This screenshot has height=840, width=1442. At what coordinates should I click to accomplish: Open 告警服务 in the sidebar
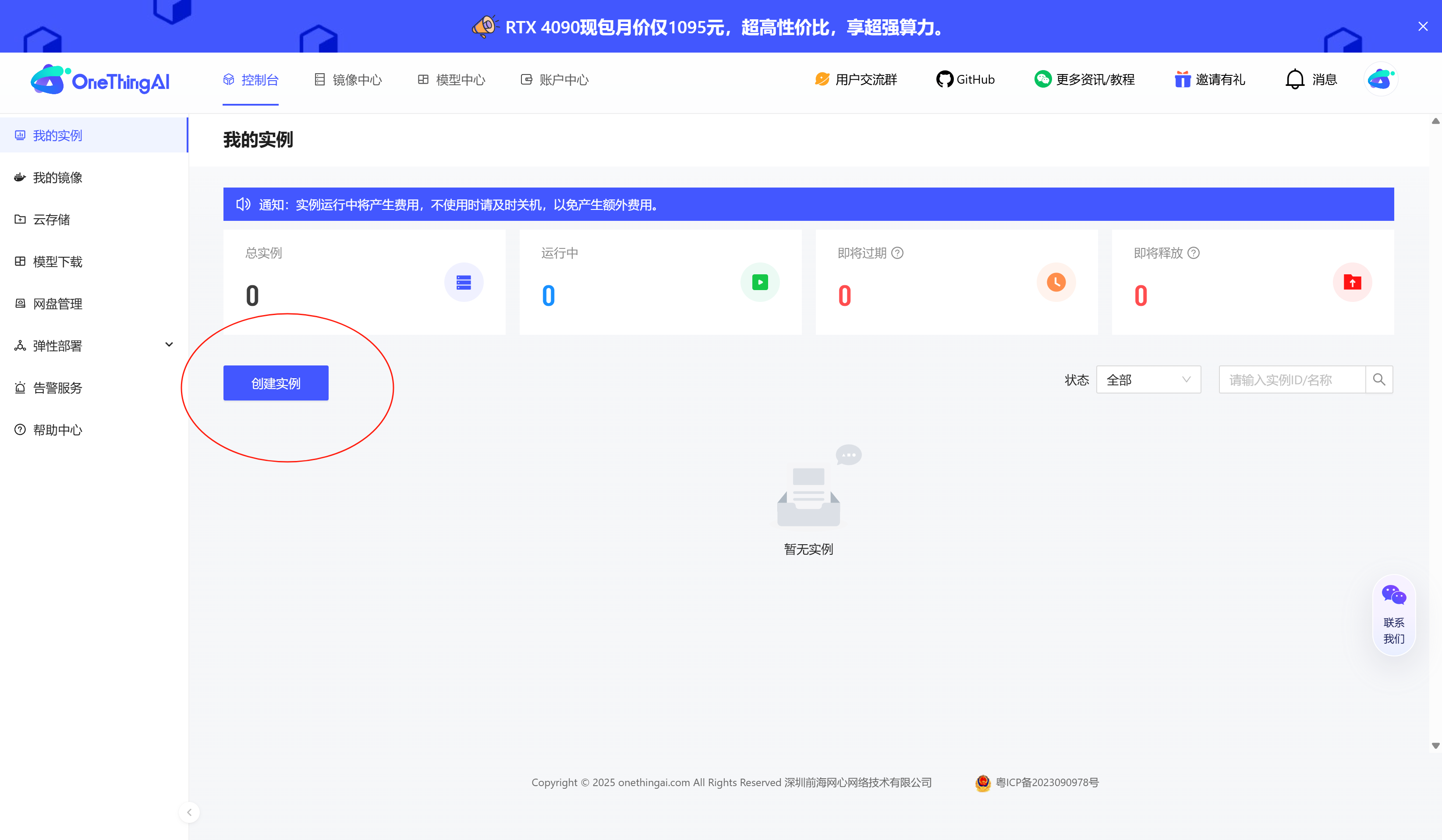94,387
